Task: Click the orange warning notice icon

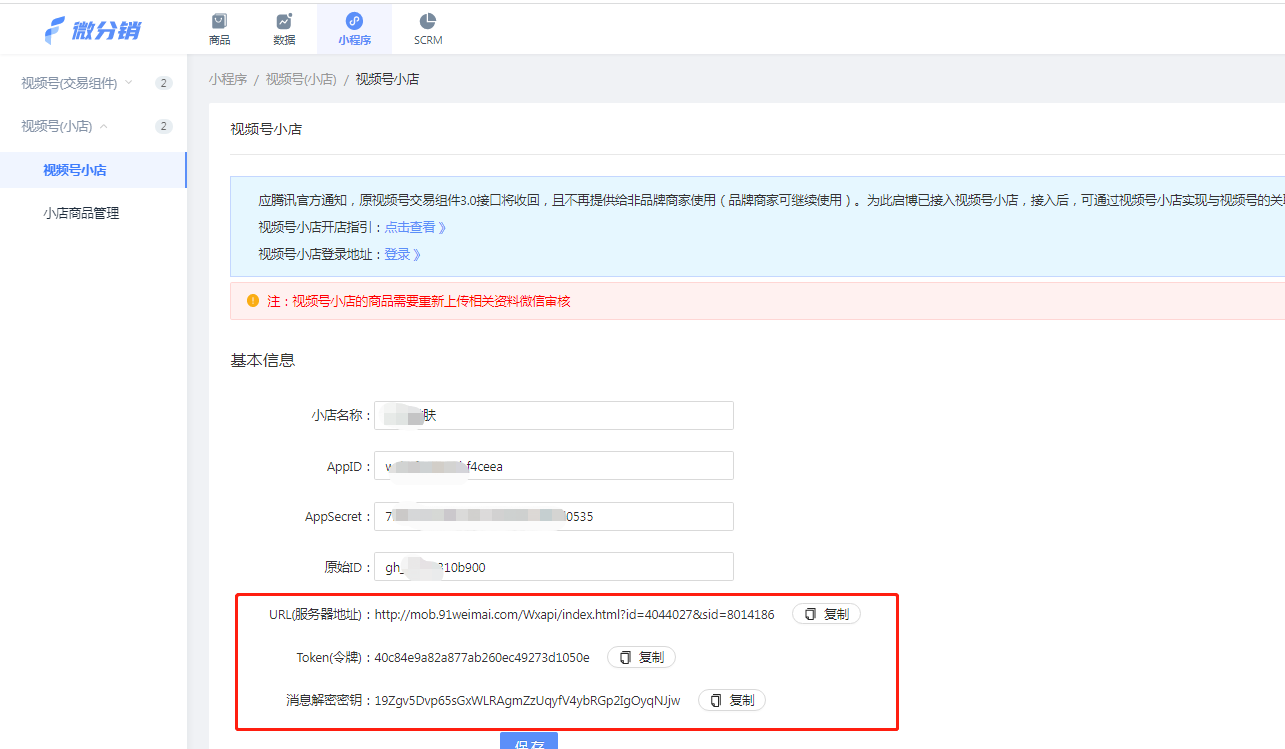Action: pos(252,300)
